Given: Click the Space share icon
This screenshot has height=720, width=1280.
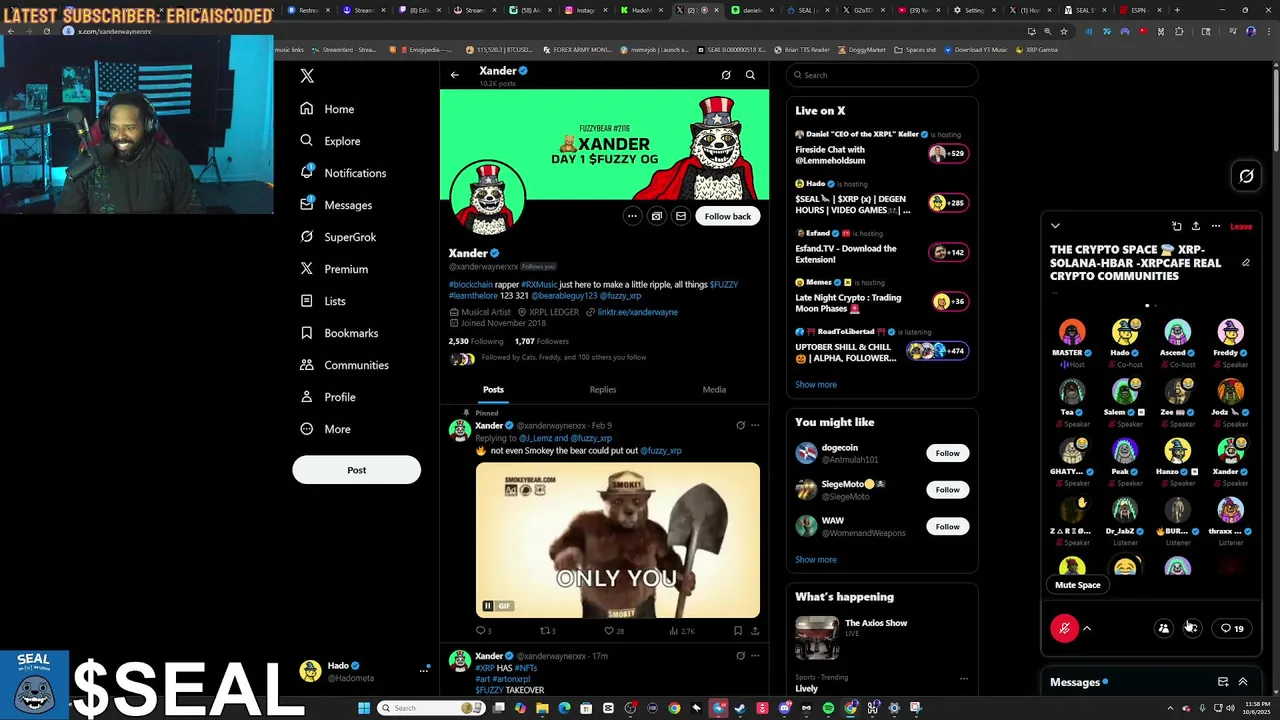Looking at the screenshot, I should [1196, 226].
